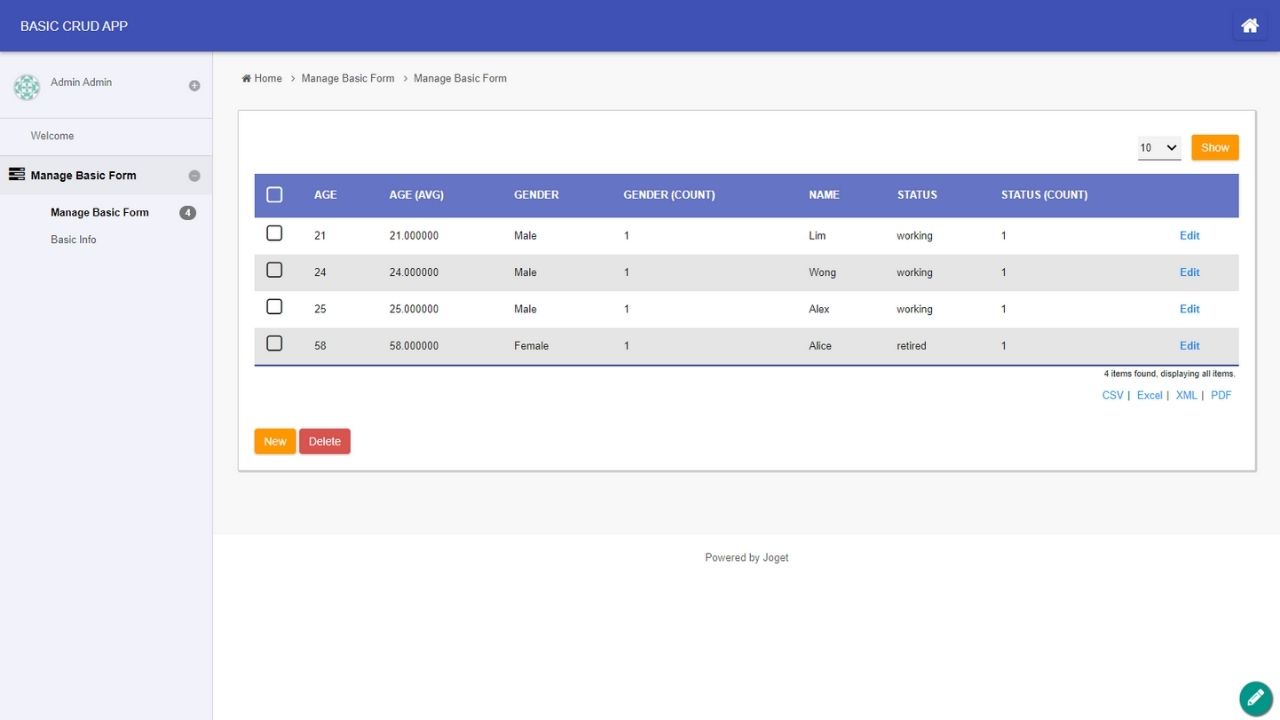Toggle the select all checkbox in header

274,195
